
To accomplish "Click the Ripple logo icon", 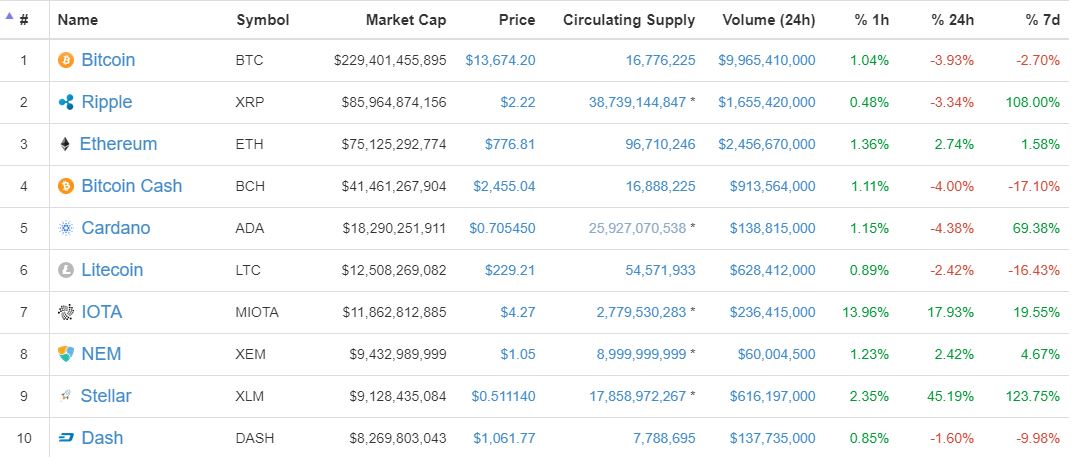I will (x=66, y=102).
